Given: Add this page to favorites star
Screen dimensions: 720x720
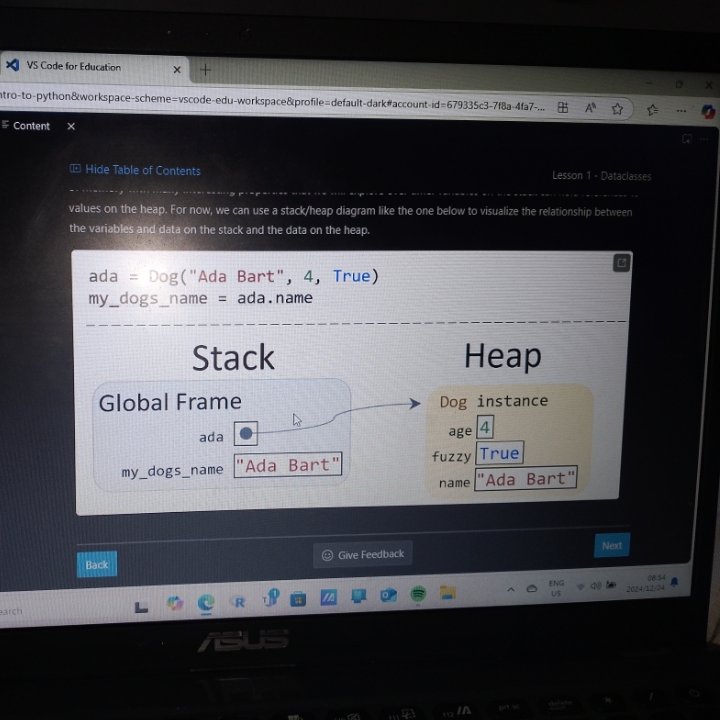Looking at the screenshot, I should (617, 109).
